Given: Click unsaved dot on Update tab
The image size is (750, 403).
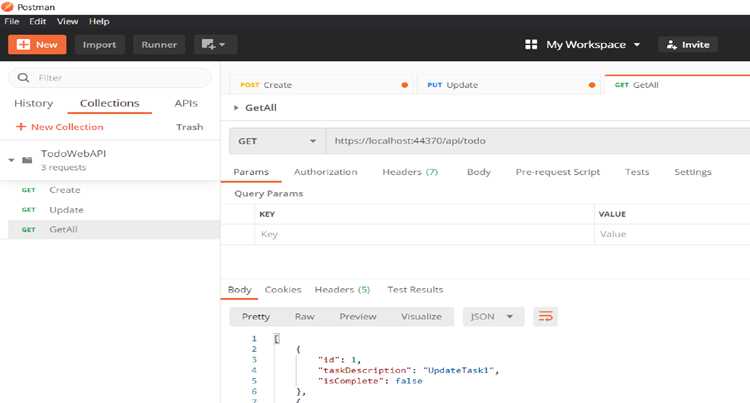Looking at the screenshot, I should (x=592, y=85).
